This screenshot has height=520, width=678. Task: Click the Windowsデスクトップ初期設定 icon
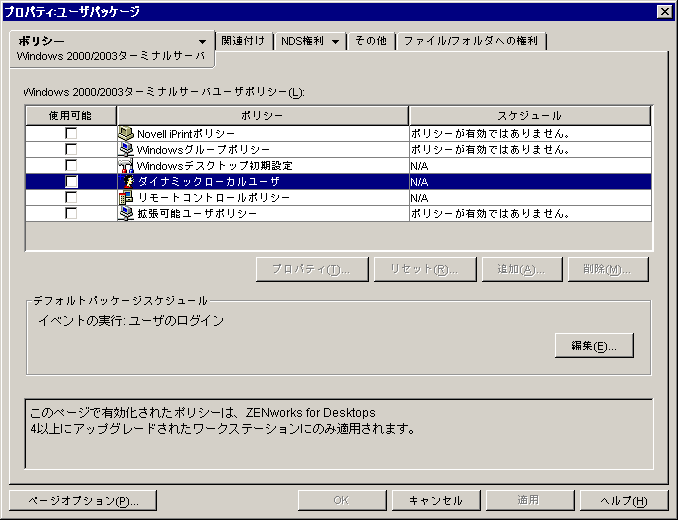126,165
